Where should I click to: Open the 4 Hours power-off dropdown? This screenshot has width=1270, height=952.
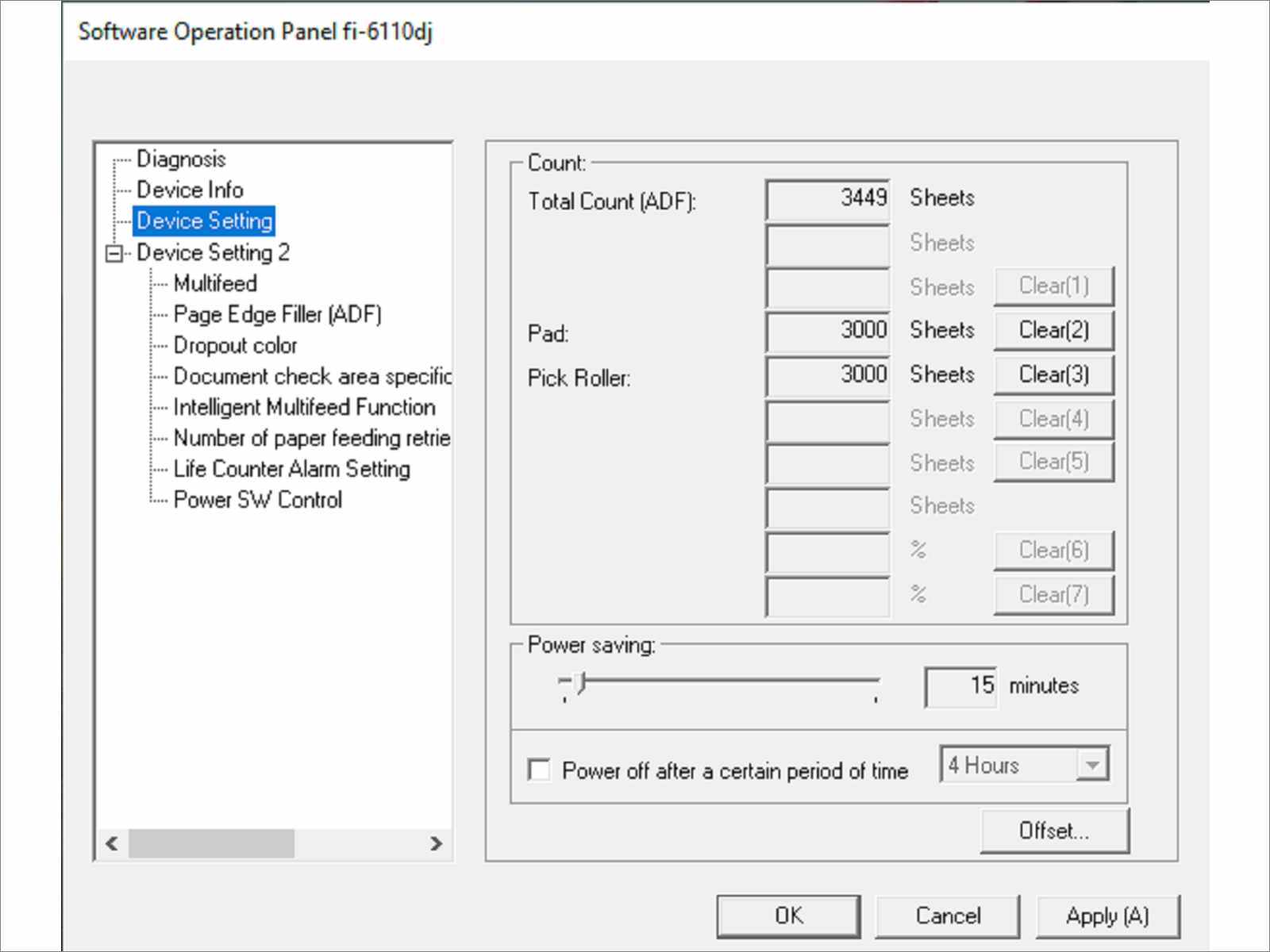pyautogui.click(x=1092, y=765)
